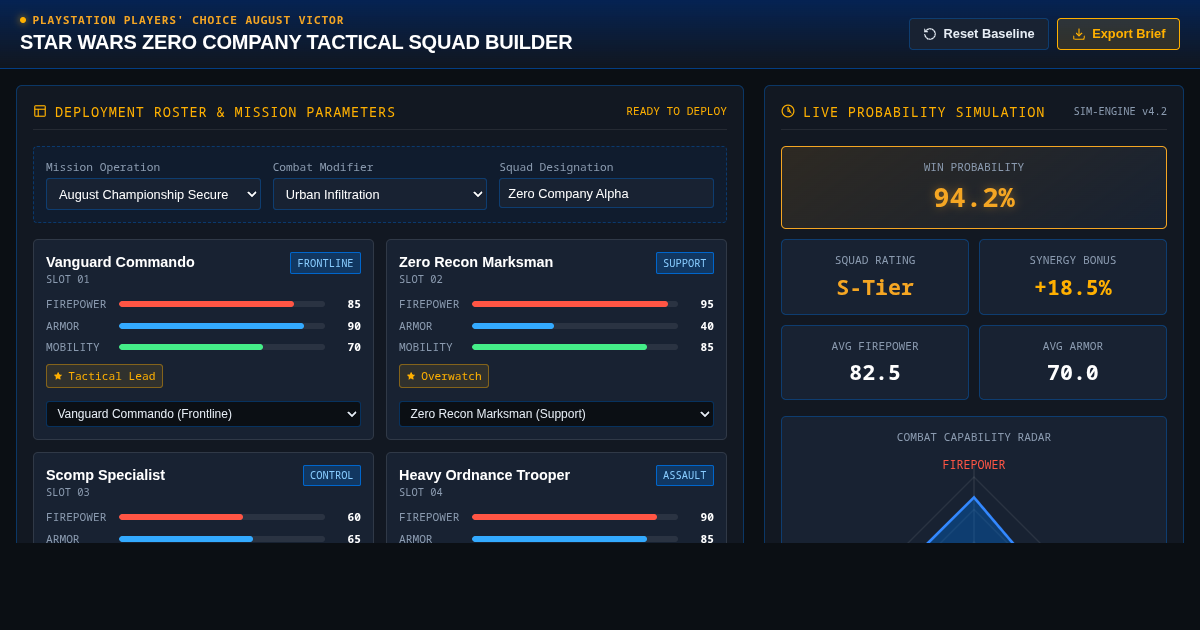
Task: Click the Squad Designation input field
Action: (607, 193)
